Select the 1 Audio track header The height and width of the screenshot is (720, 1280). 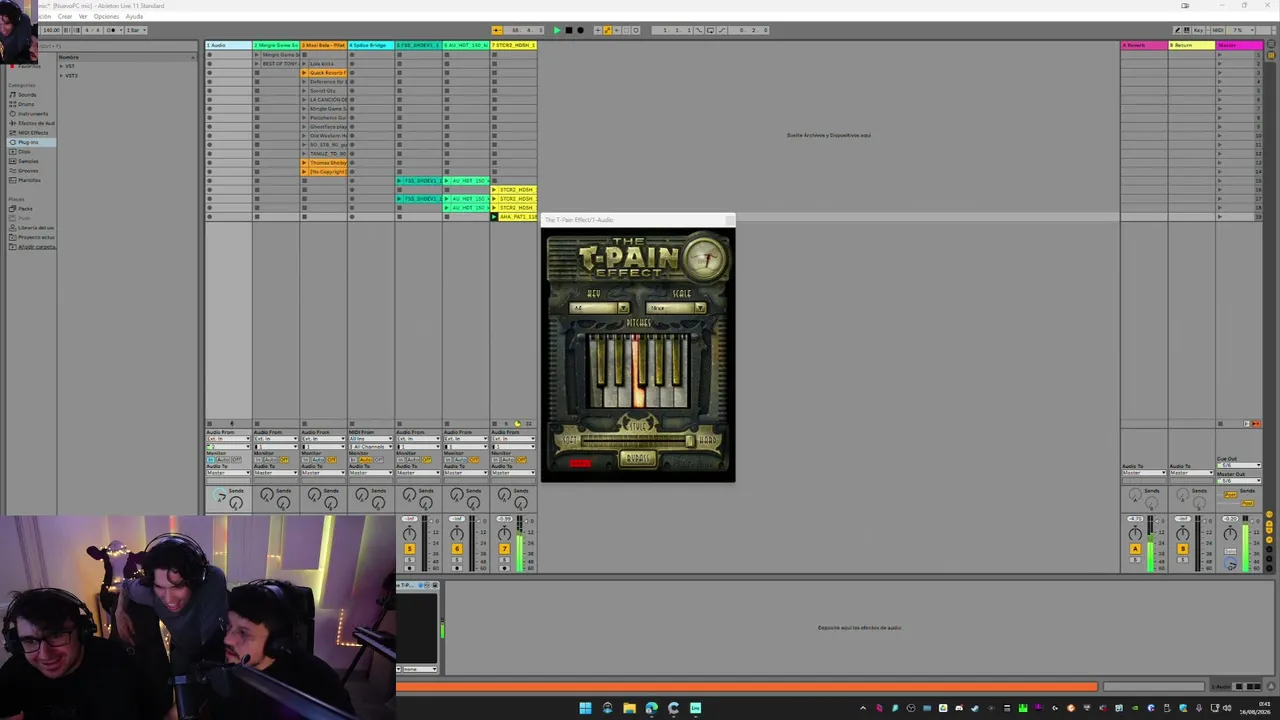(x=228, y=45)
